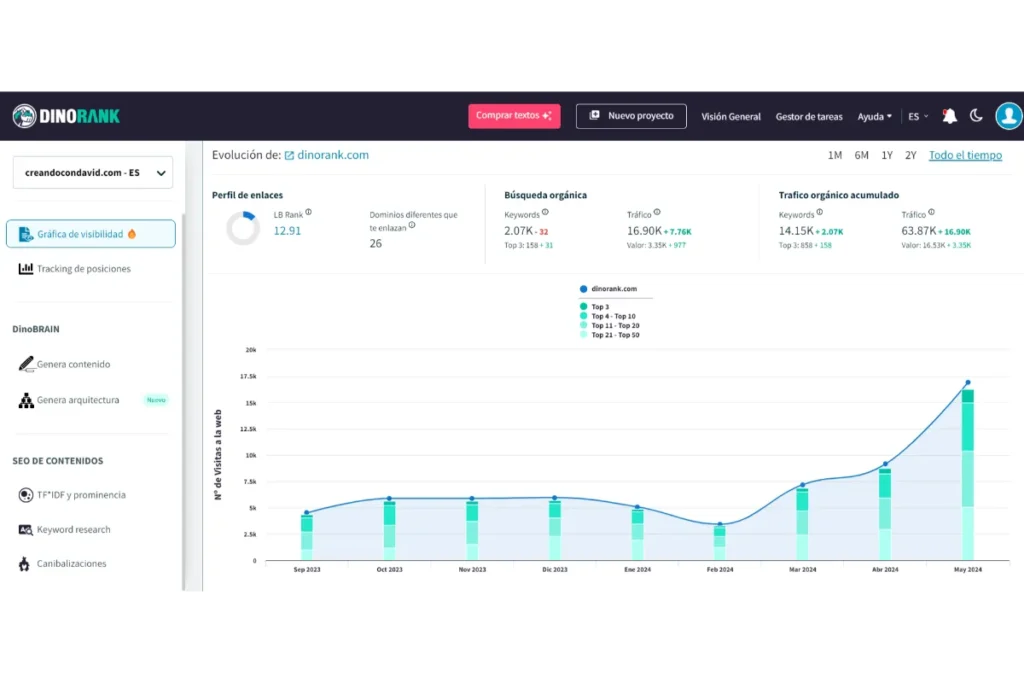This screenshot has width=1024, height=683.
Task: Click the May 2024 data point
Action: pos(967,383)
